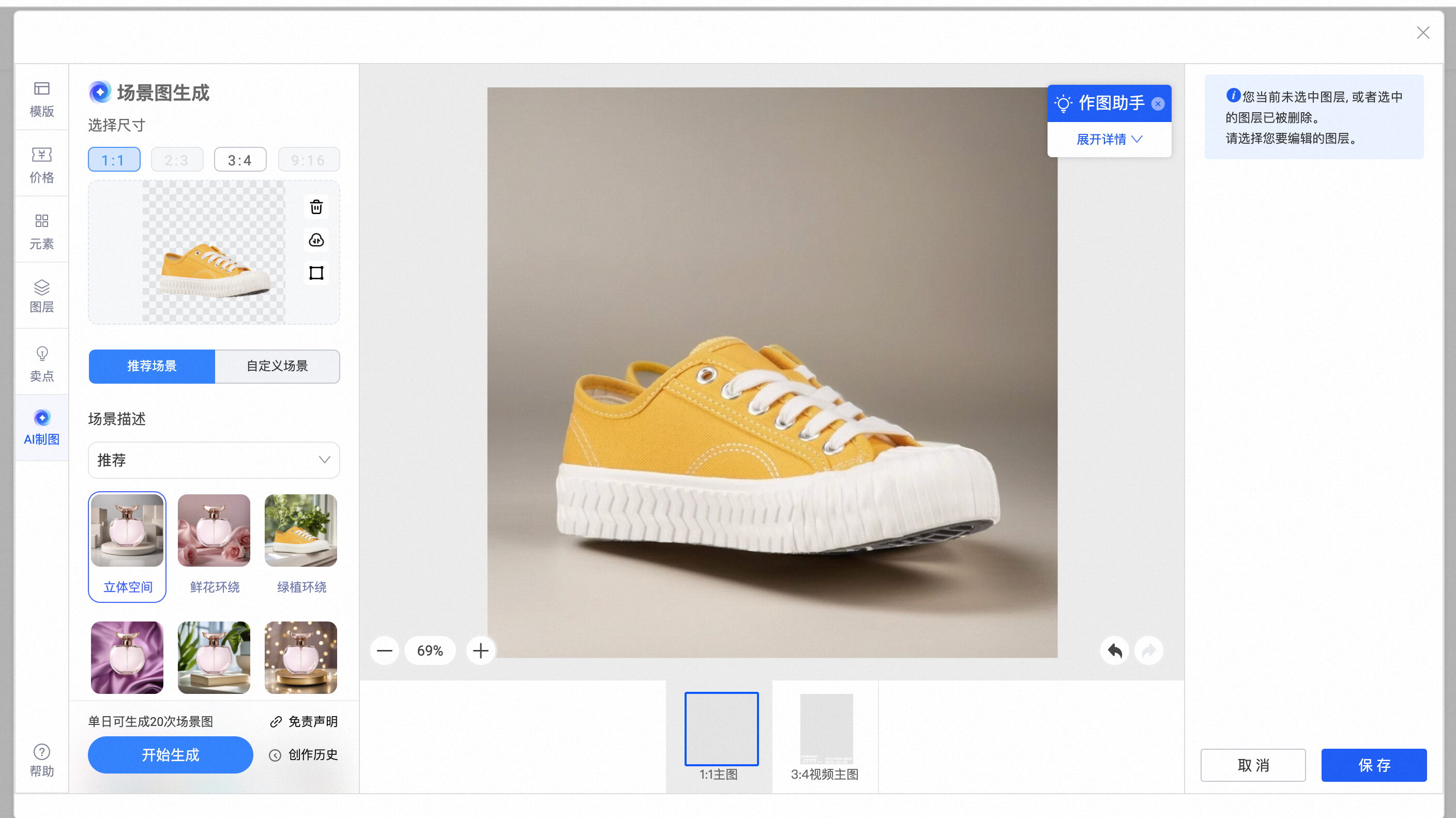Select the 1:1 size ratio option
The width and height of the screenshot is (1456, 818).
[114, 160]
